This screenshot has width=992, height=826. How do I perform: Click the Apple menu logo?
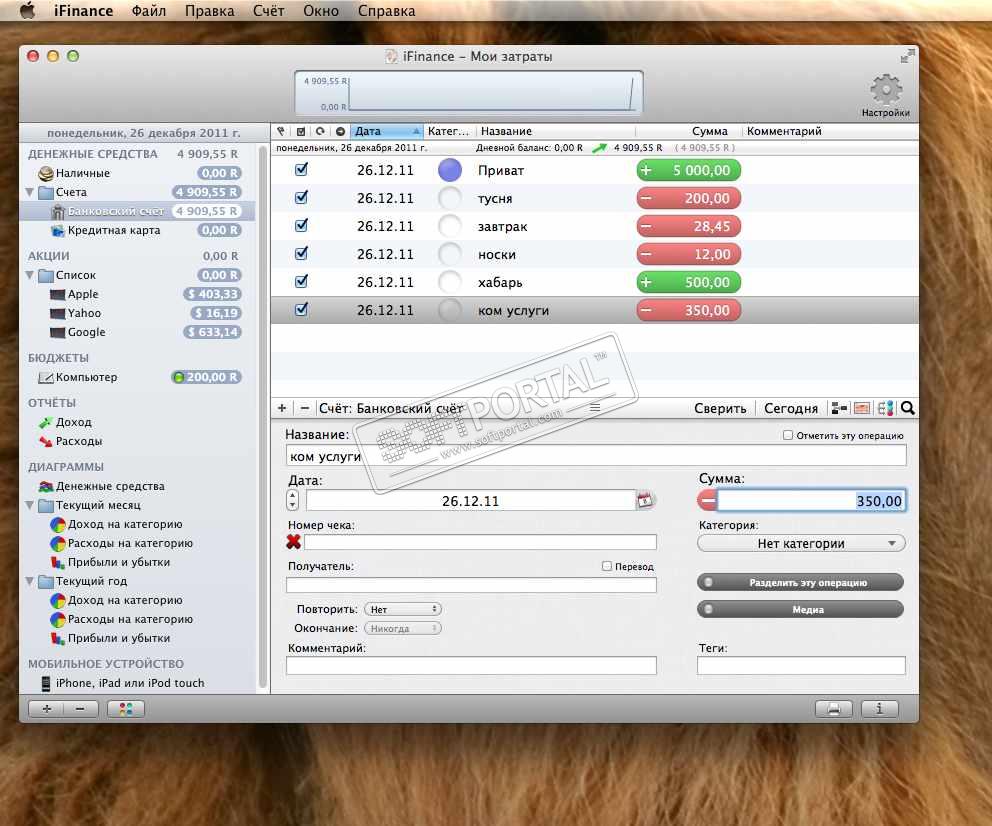[28, 10]
